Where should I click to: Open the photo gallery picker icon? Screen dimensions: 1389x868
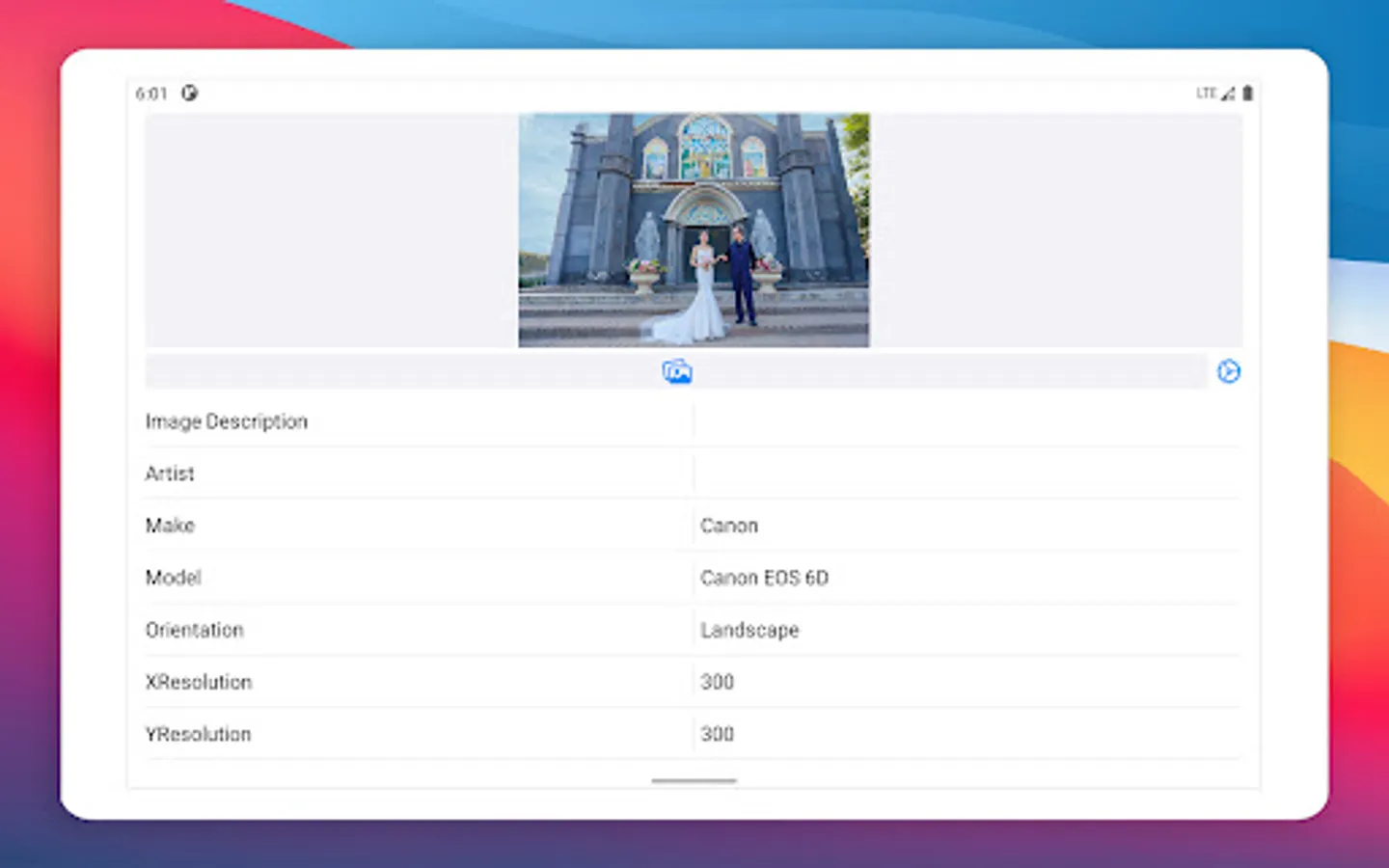click(677, 371)
